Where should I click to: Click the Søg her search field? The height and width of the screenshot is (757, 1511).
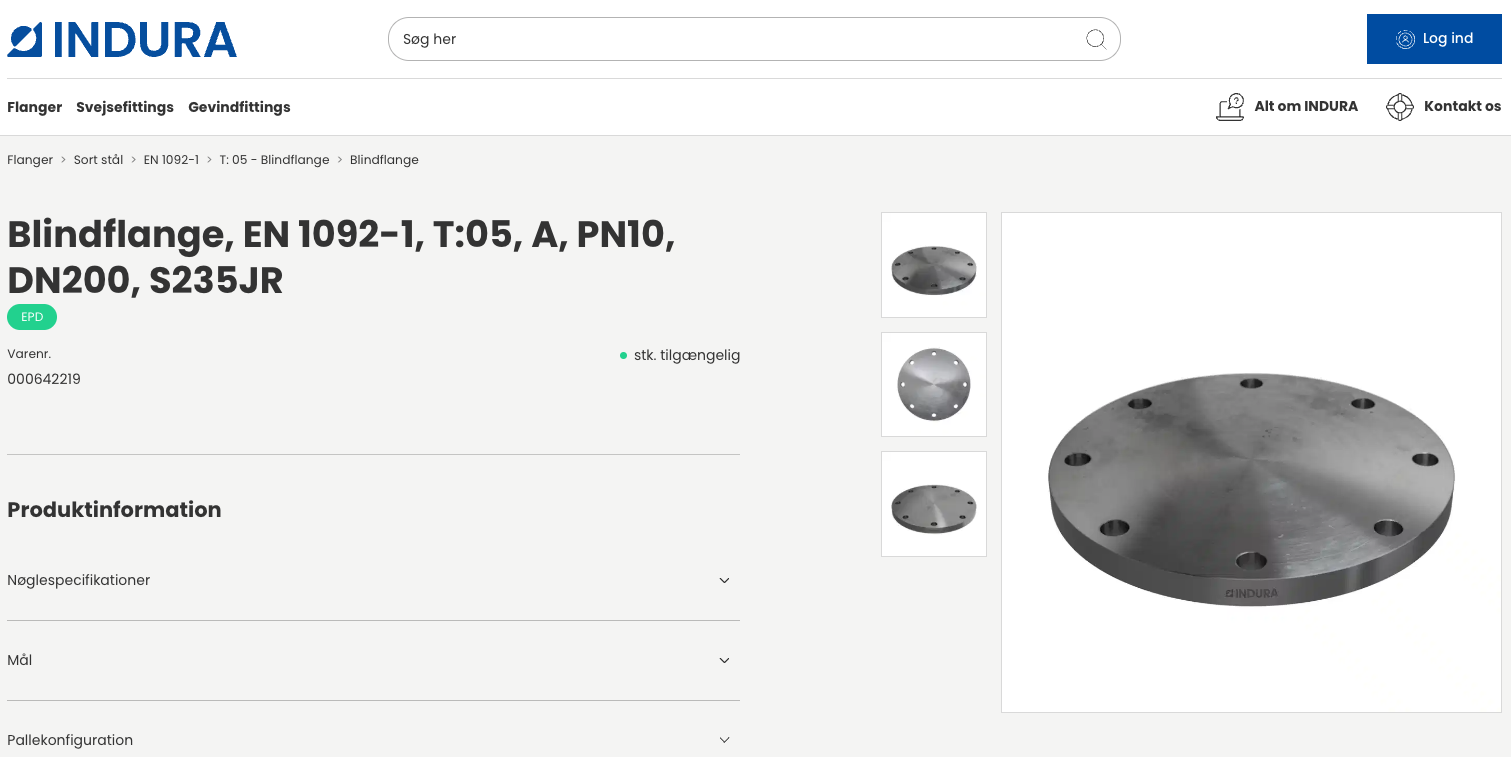pos(735,39)
